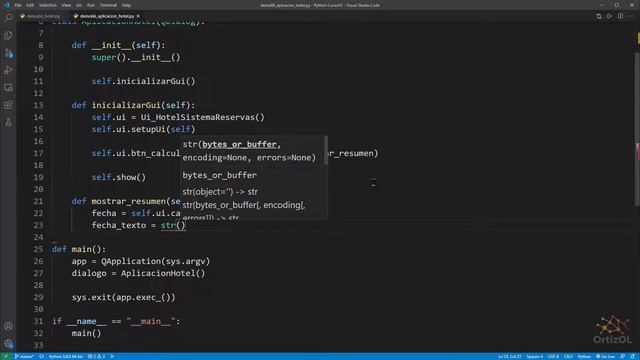Click 'QApplication(sys.argv)' on line 26
The width and height of the screenshot is (640, 360).
(x=156, y=261)
